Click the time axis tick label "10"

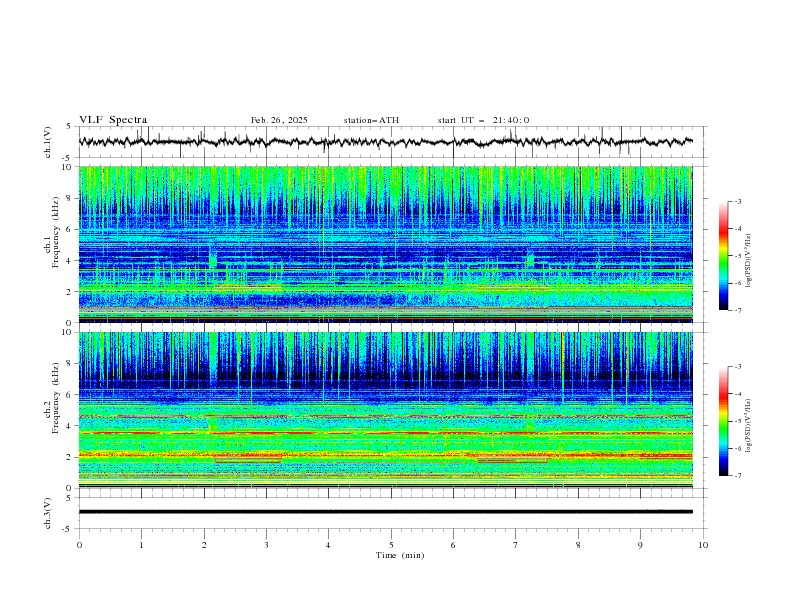pyautogui.click(x=703, y=545)
